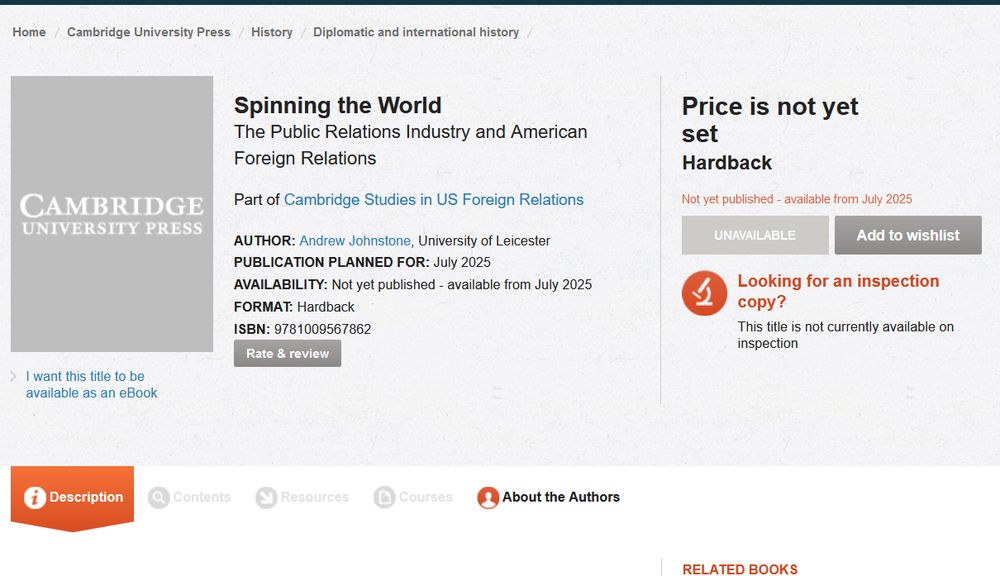
Task: Click the Cambridge University Press cover thumbnail
Action: click(112, 214)
